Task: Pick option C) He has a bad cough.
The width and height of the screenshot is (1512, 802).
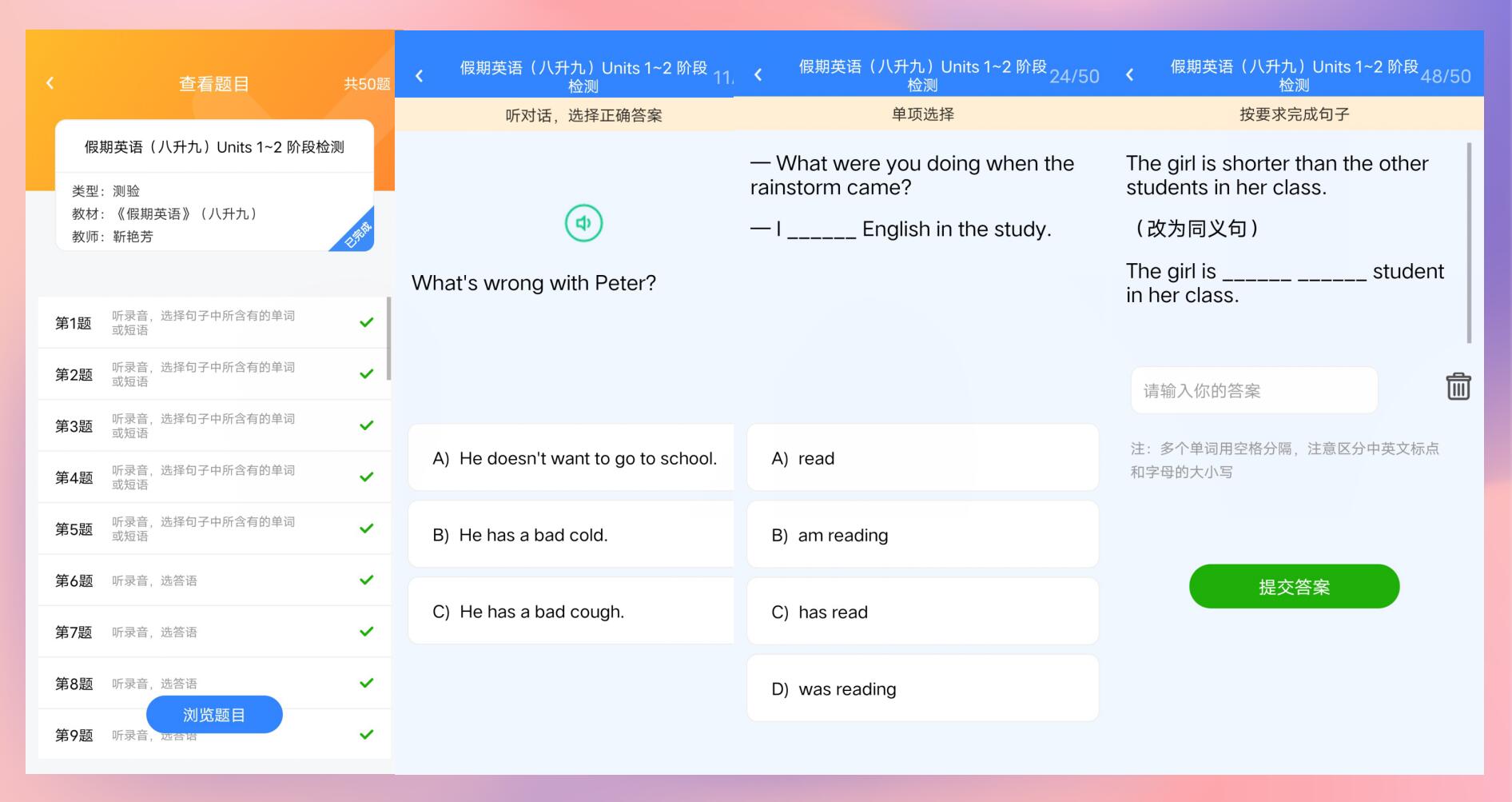Action: point(571,612)
